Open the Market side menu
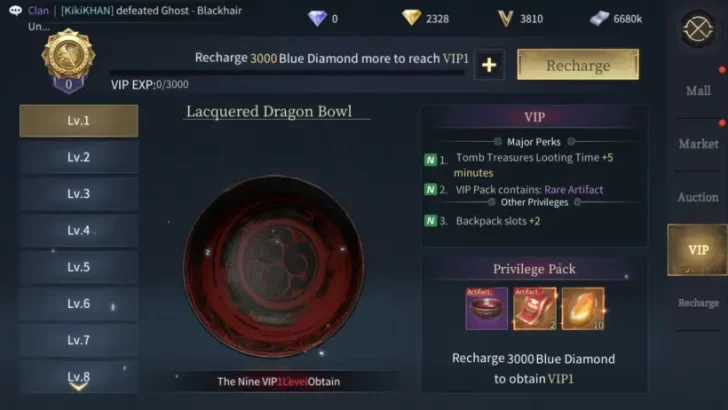The image size is (728, 410). tap(698, 144)
